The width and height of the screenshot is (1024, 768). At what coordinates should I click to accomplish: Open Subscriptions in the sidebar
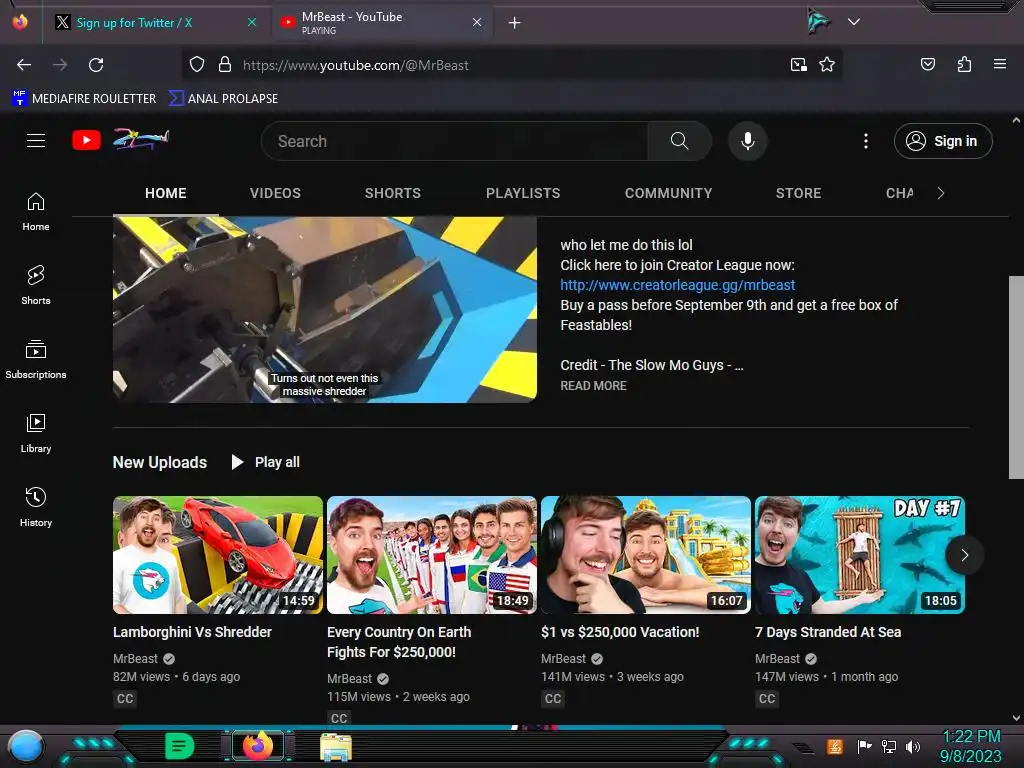click(36, 359)
